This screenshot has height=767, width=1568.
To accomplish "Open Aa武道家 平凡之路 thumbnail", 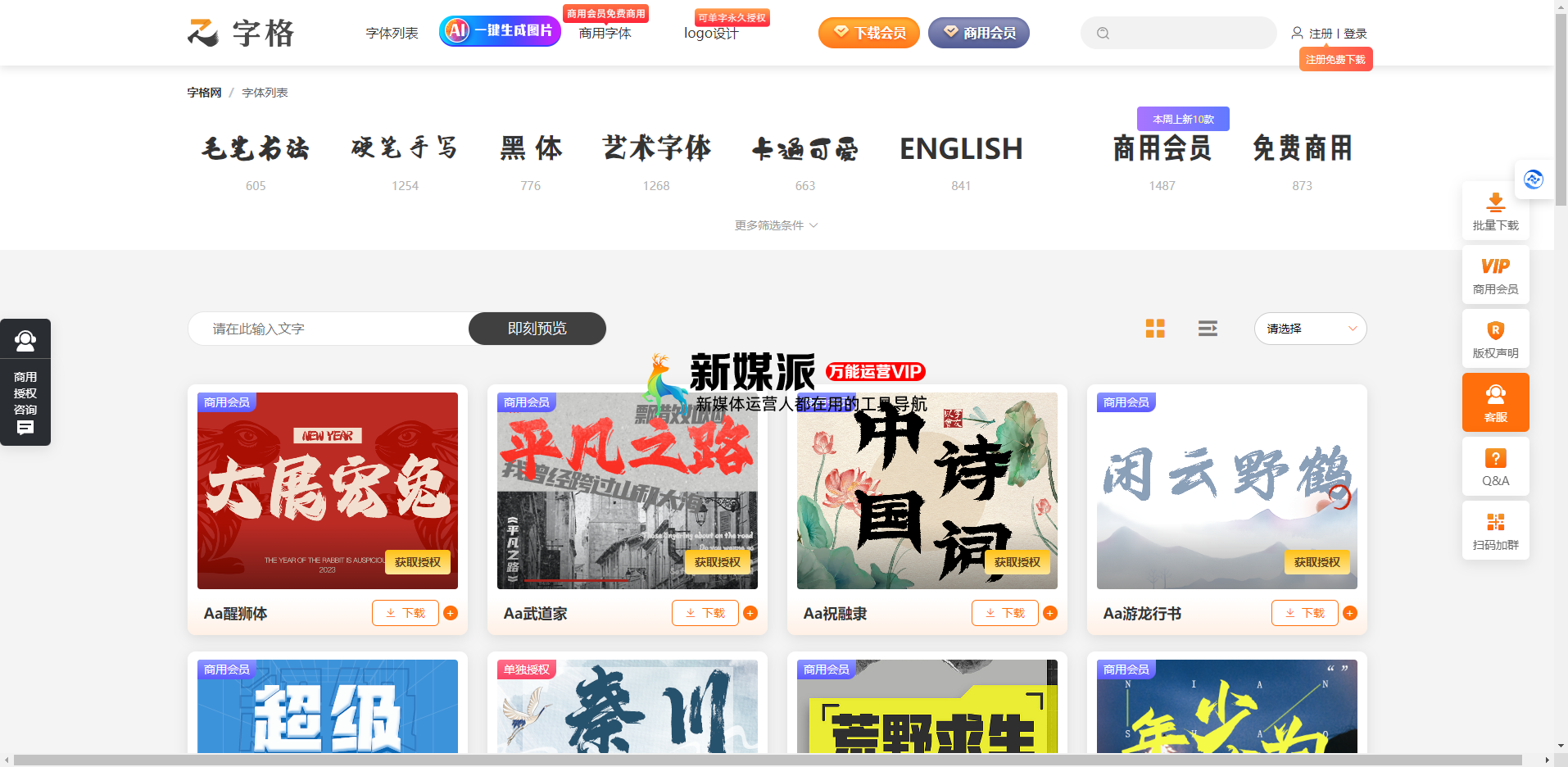I will 628,491.
